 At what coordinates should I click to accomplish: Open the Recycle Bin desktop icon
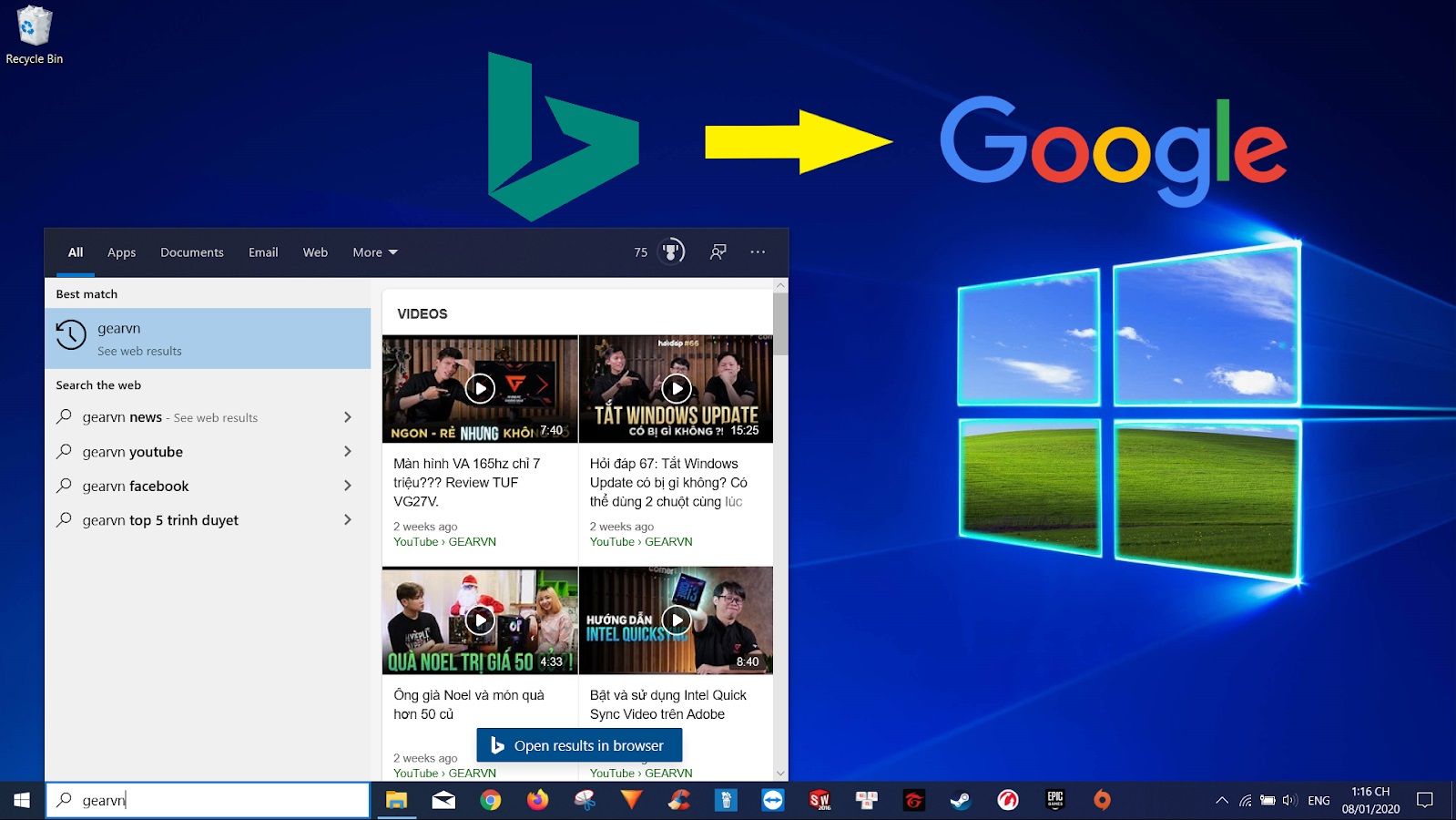(x=34, y=36)
